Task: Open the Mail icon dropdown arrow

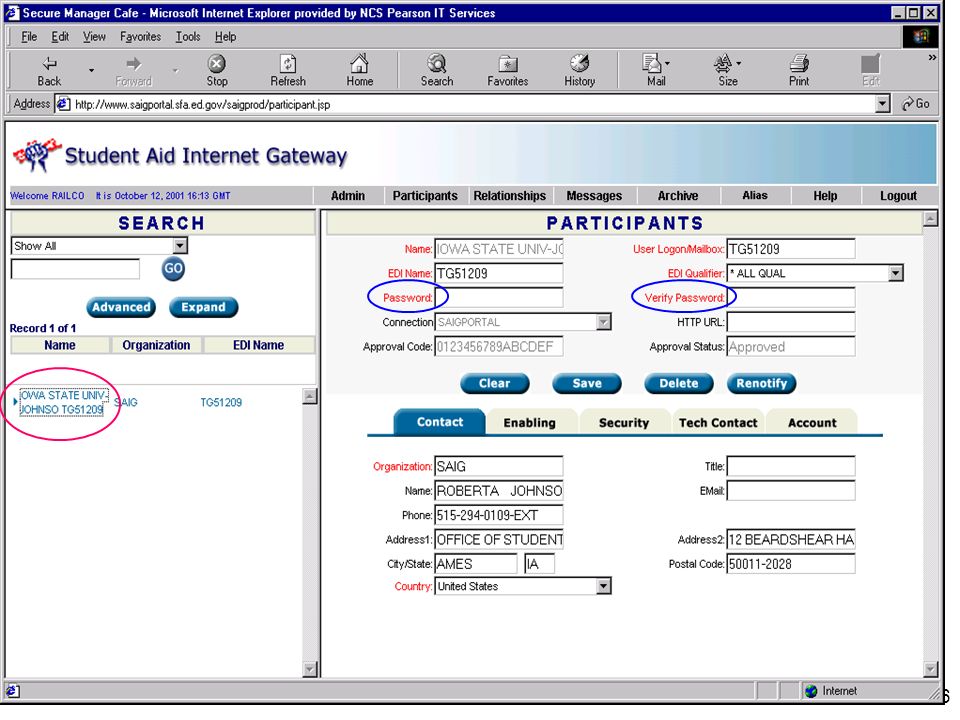Action: pos(667,63)
